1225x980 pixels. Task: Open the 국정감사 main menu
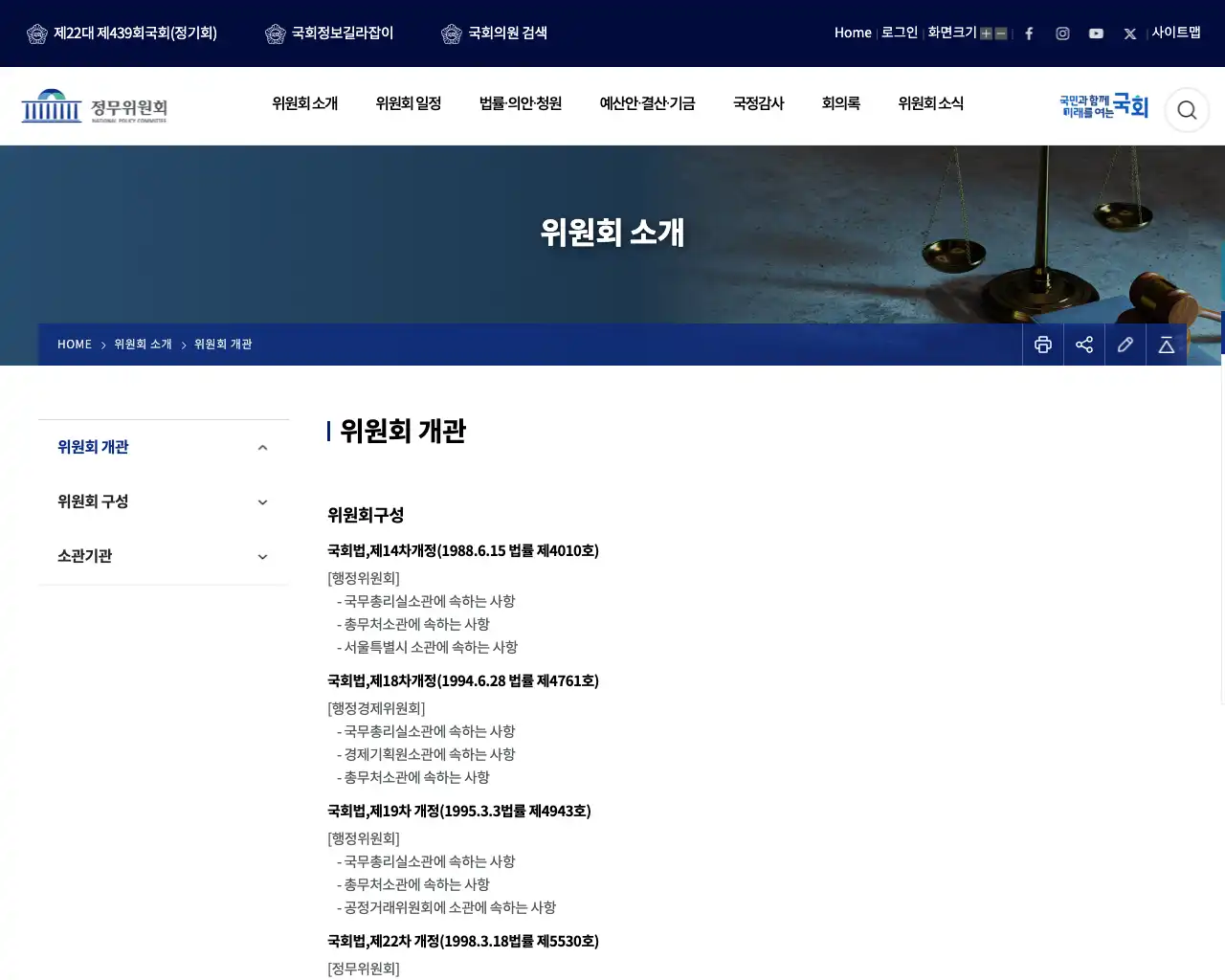point(759,103)
